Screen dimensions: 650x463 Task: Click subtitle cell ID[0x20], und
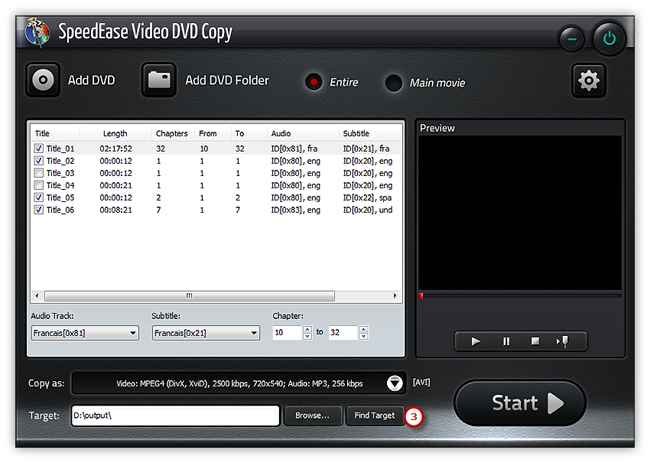368,210
